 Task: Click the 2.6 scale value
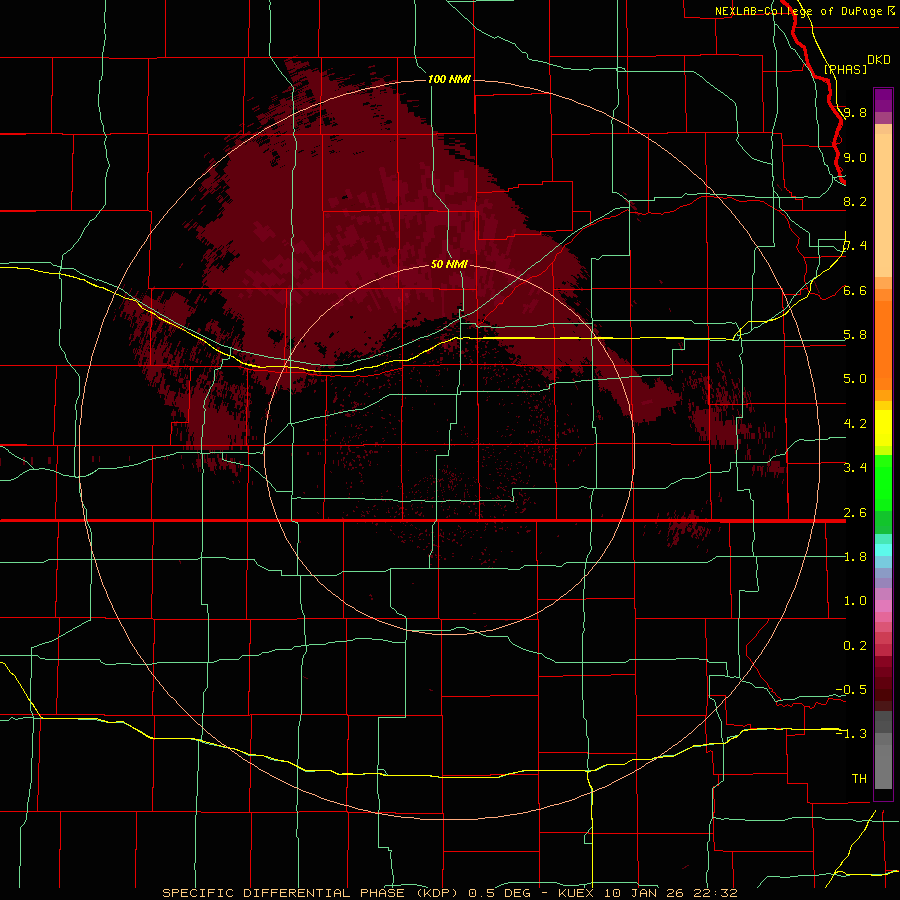tap(855, 513)
